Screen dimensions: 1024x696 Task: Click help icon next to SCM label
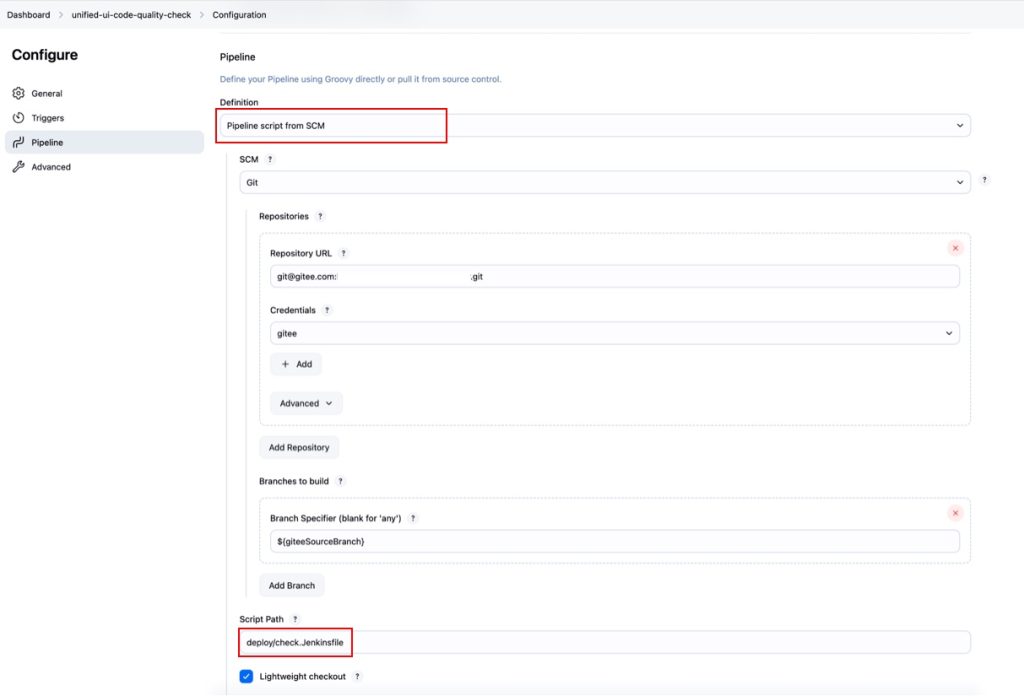tap(270, 159)
